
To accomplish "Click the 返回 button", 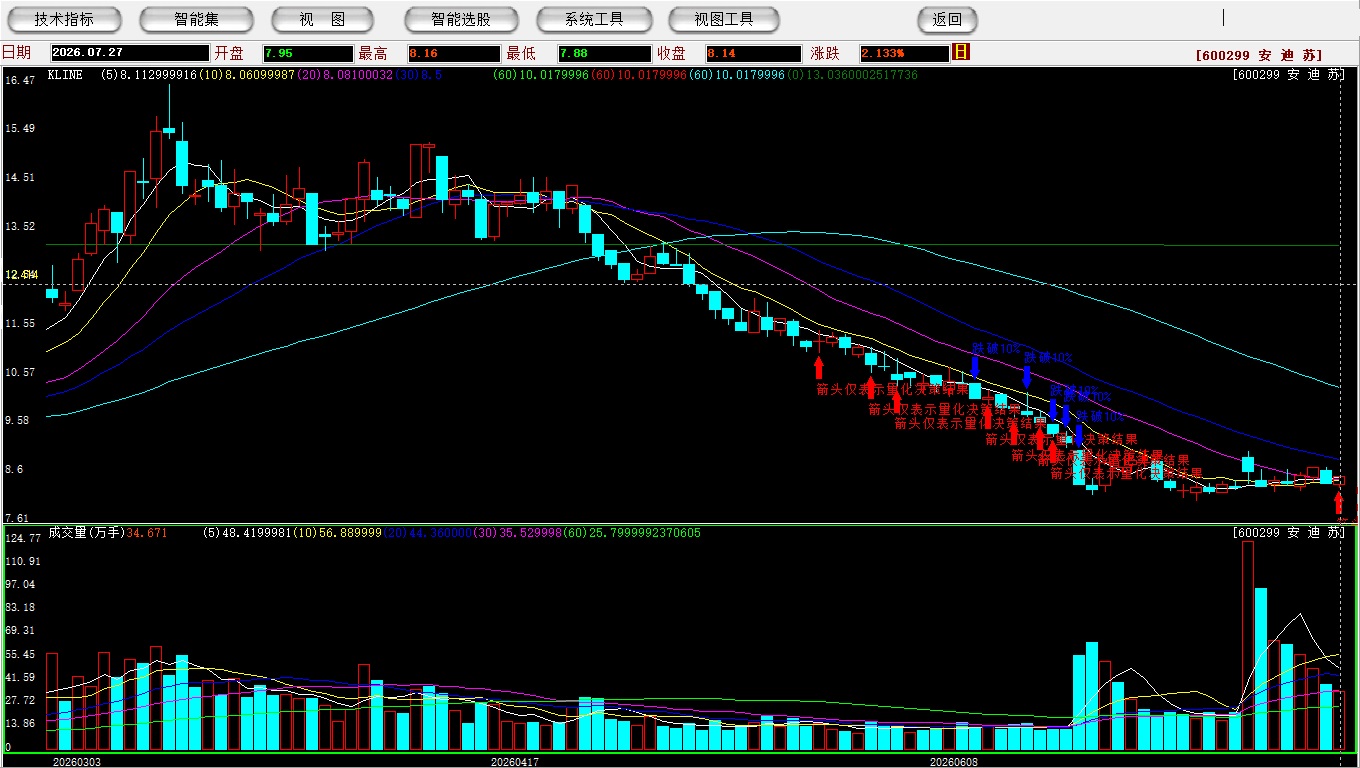I will 947,19.
